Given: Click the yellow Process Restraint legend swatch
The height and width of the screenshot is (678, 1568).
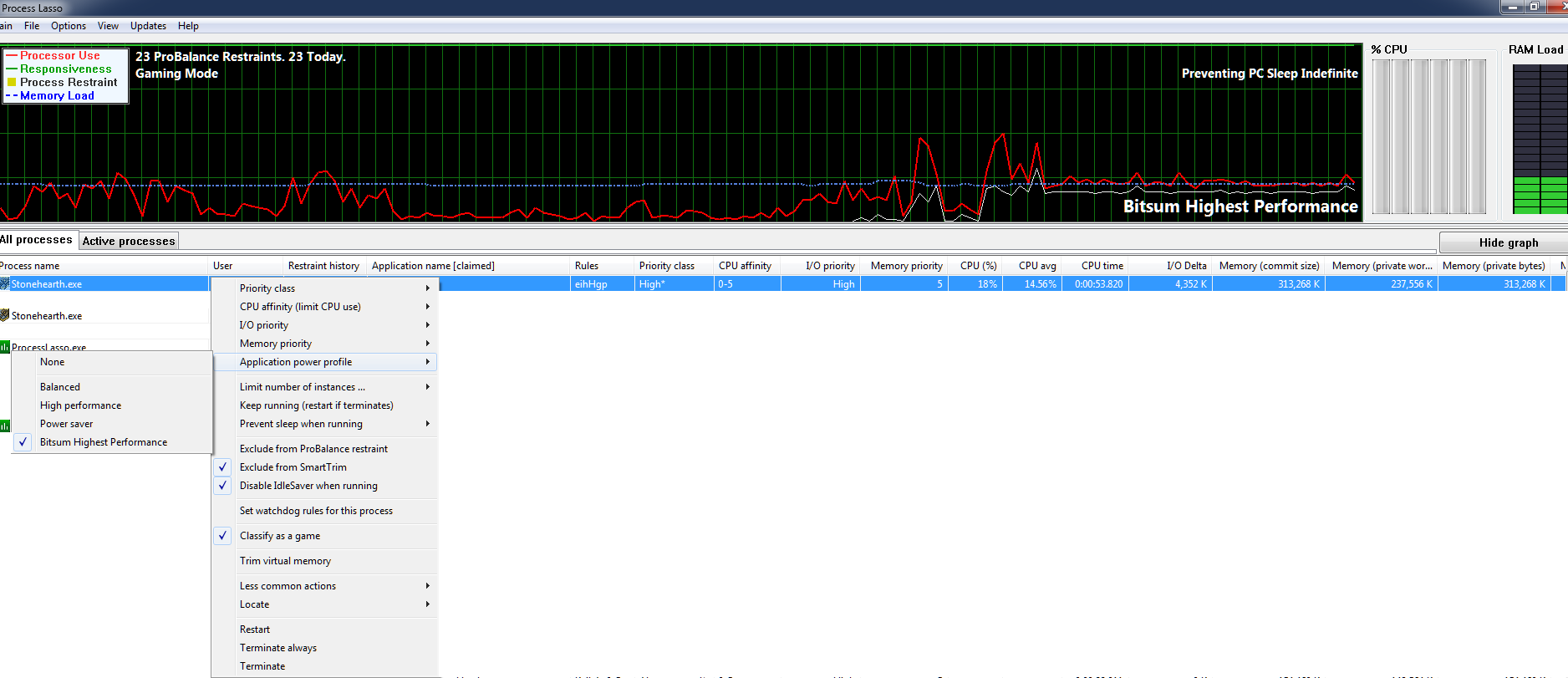Looking at the screenshot, I should pyautogui.click(x=12, y=83).
